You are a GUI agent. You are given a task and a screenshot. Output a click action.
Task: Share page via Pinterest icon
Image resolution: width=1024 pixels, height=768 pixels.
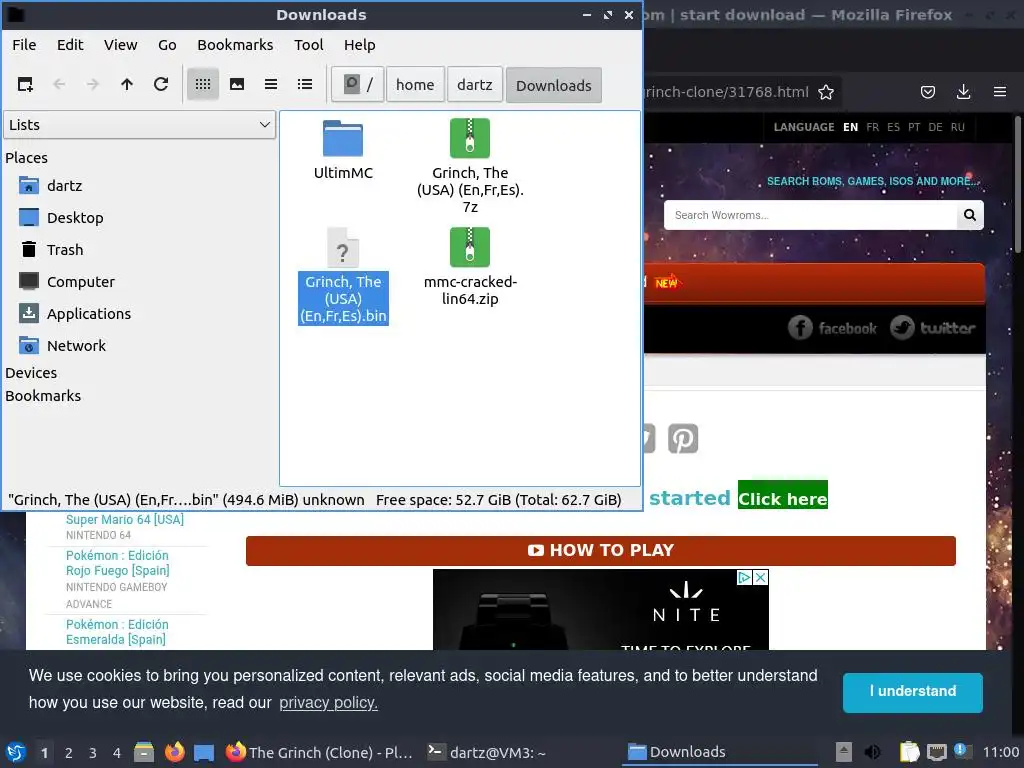tap(683, 438)
